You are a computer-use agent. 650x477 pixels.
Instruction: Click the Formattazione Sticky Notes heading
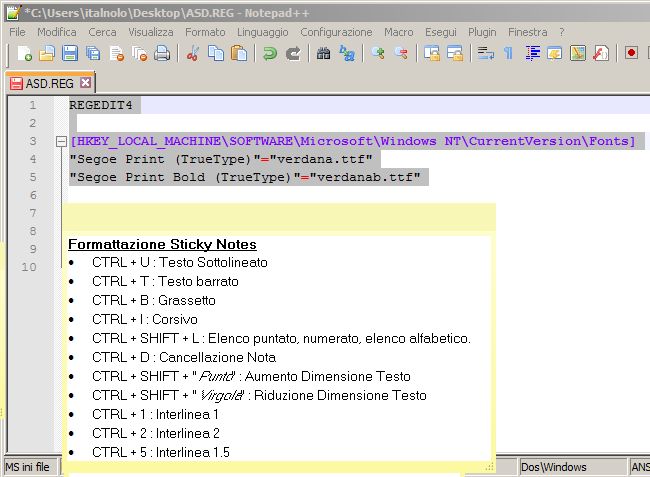(x=162, y=245)
